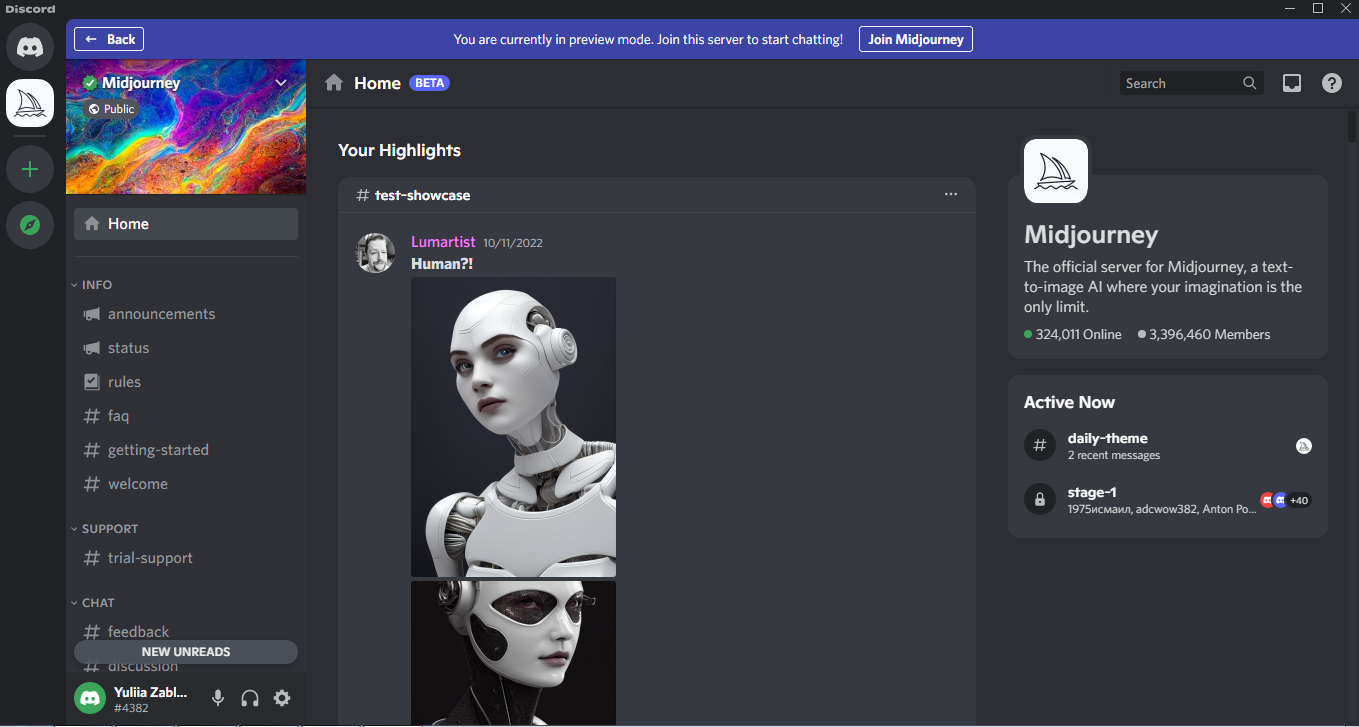Open the inbox icon in header

[x=1292, y=83]
